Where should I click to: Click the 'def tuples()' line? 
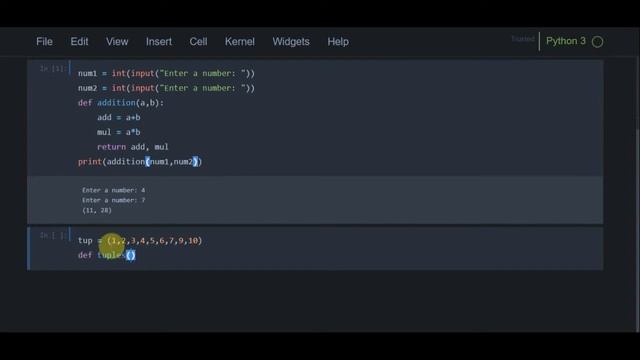pos(107,256)
